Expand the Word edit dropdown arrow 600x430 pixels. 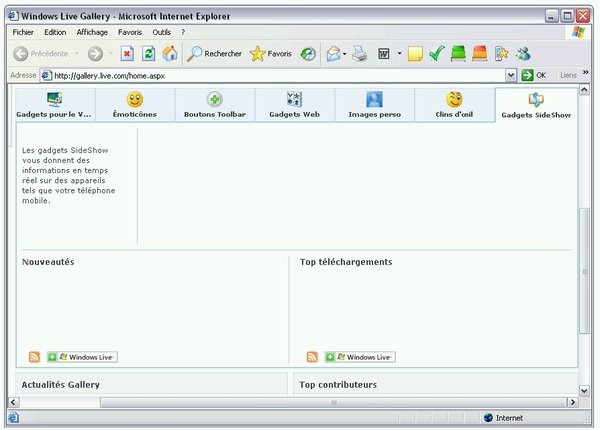click(x=399, y=53)
